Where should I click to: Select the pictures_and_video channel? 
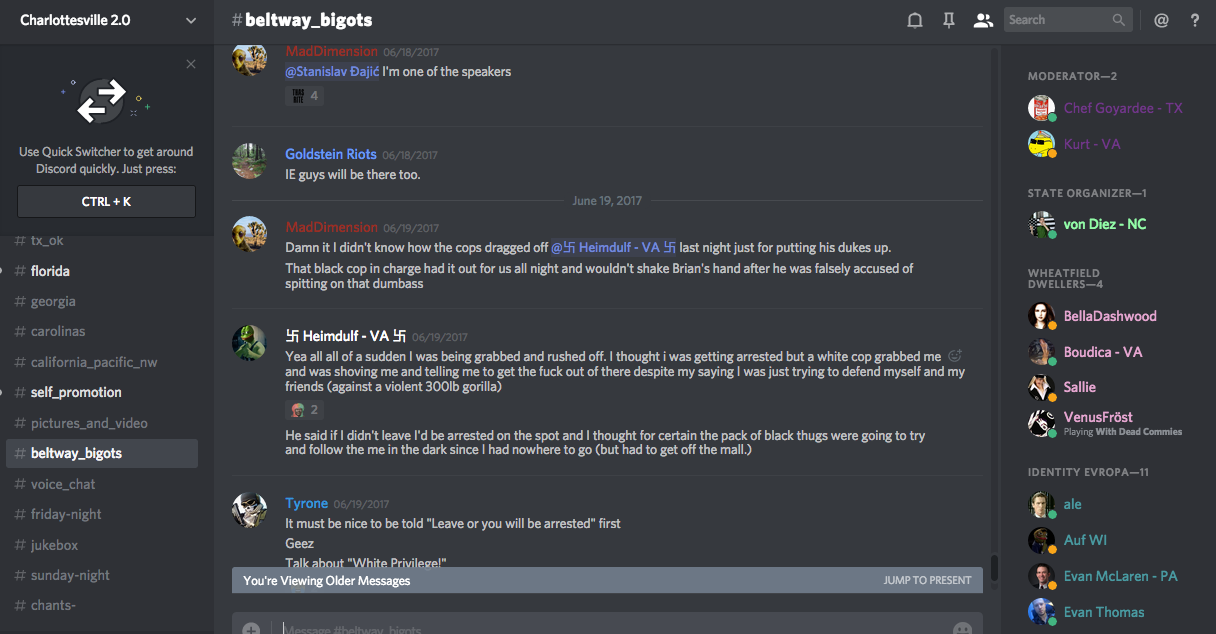(x=89, y=423)
